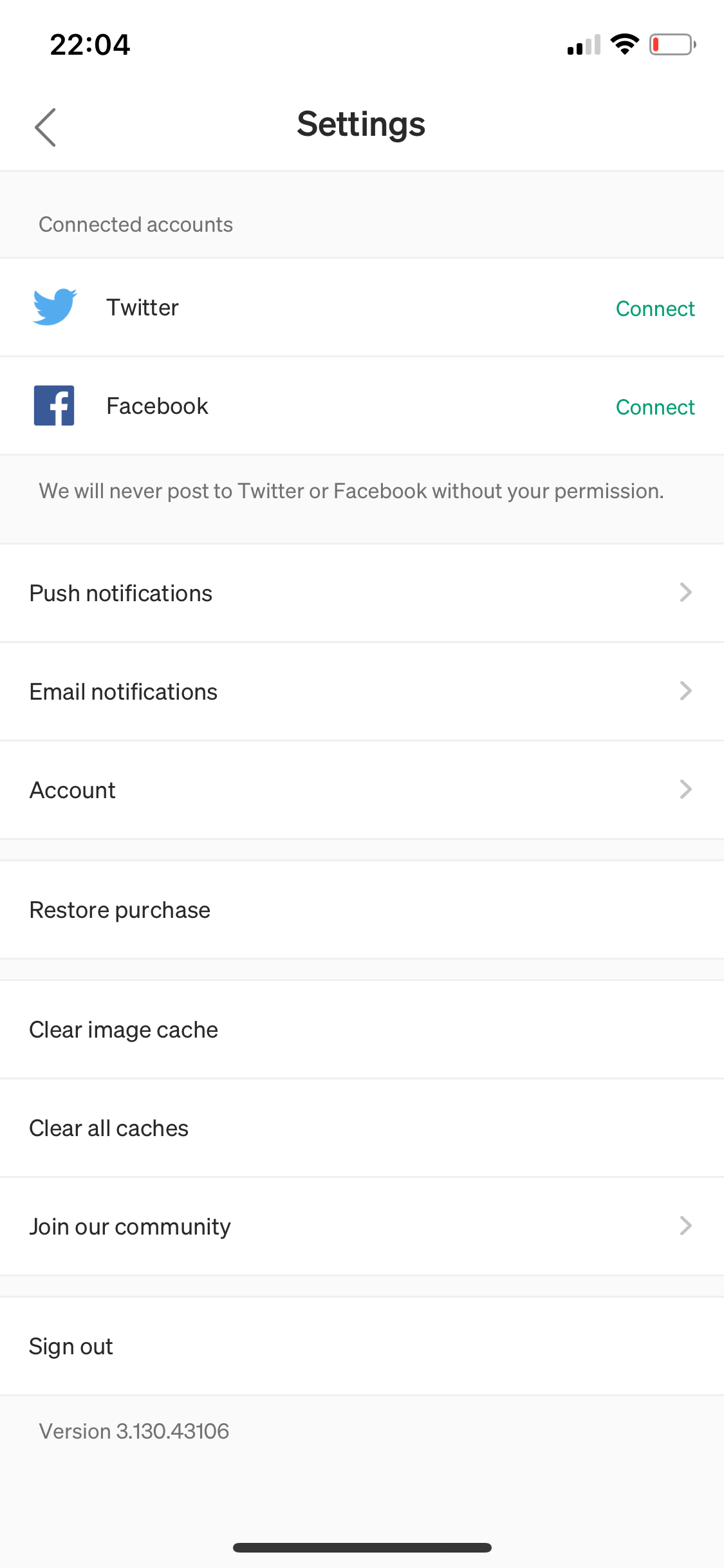Image resolution: width=724 pixels, height=1568 pixels.
Task: Tap the cellular signal bars
Action: click(x=584, y=45)
